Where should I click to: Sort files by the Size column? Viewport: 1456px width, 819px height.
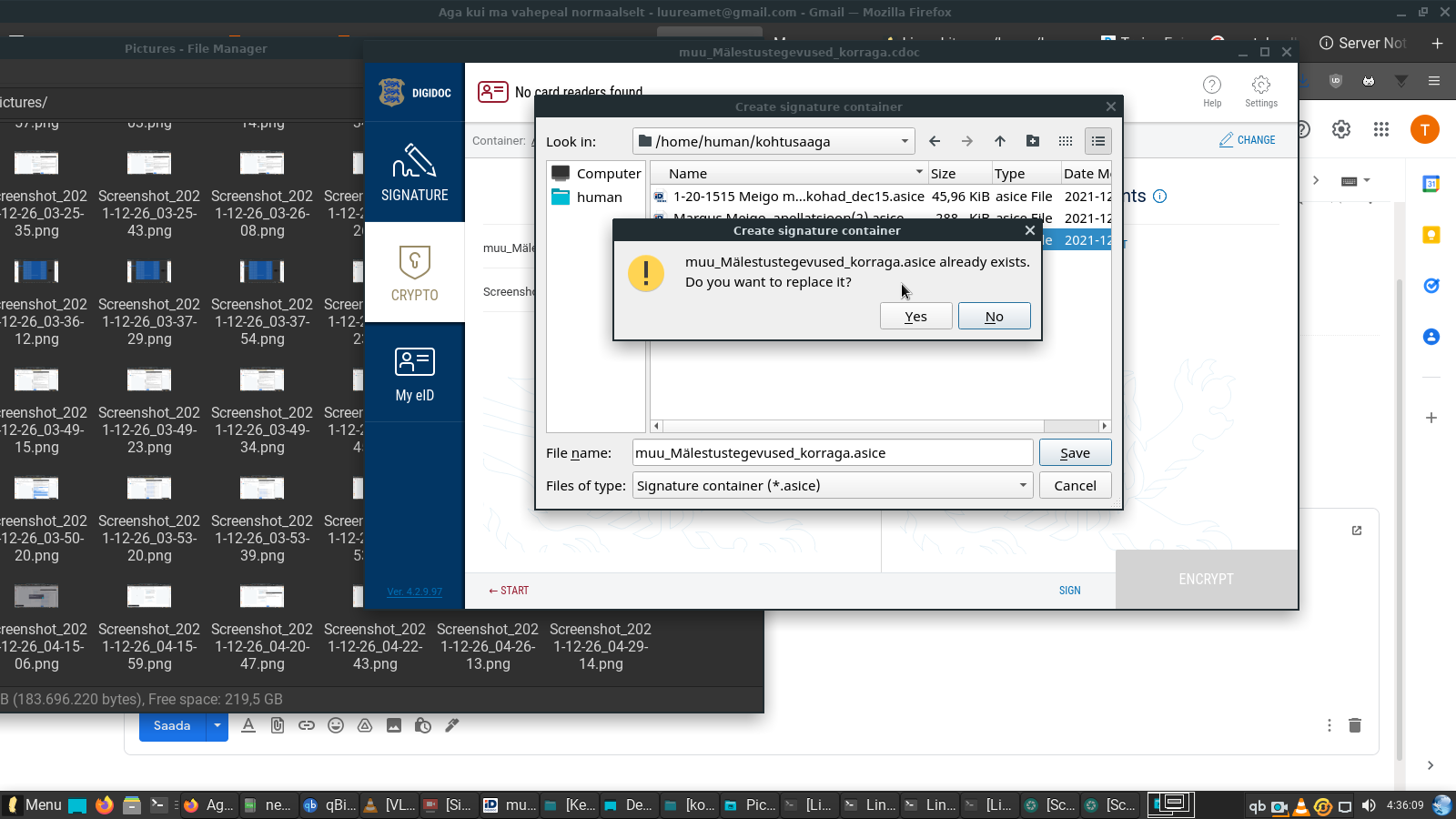[959, 173]
